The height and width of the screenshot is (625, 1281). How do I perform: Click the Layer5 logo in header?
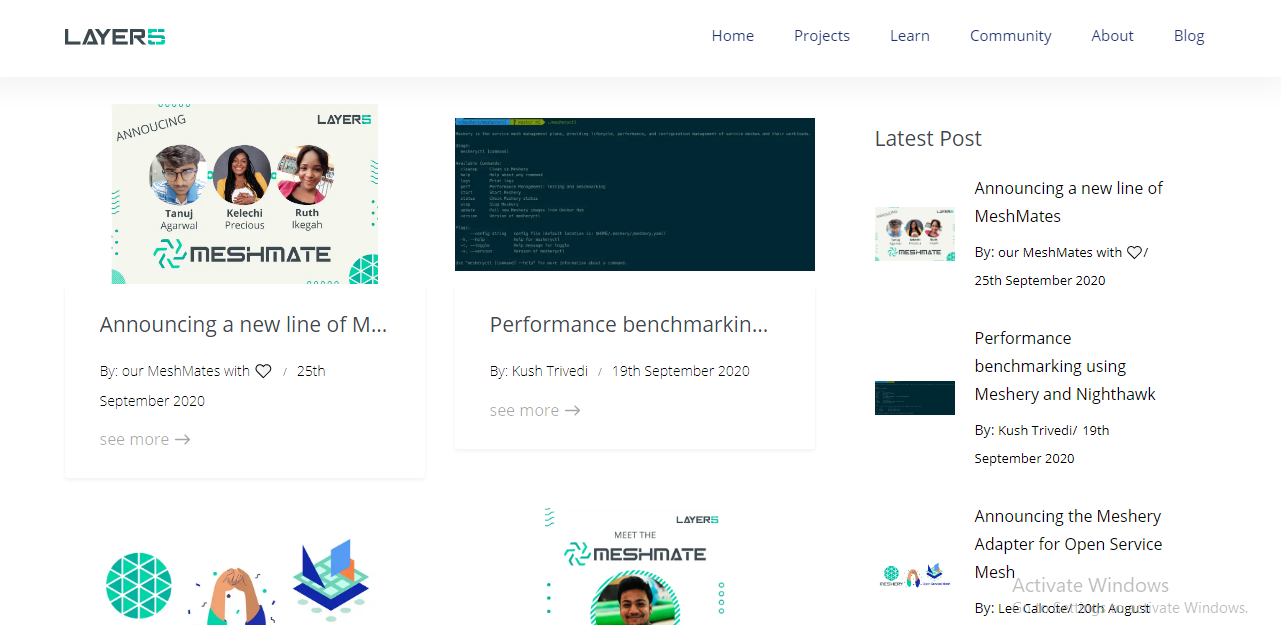115,37
